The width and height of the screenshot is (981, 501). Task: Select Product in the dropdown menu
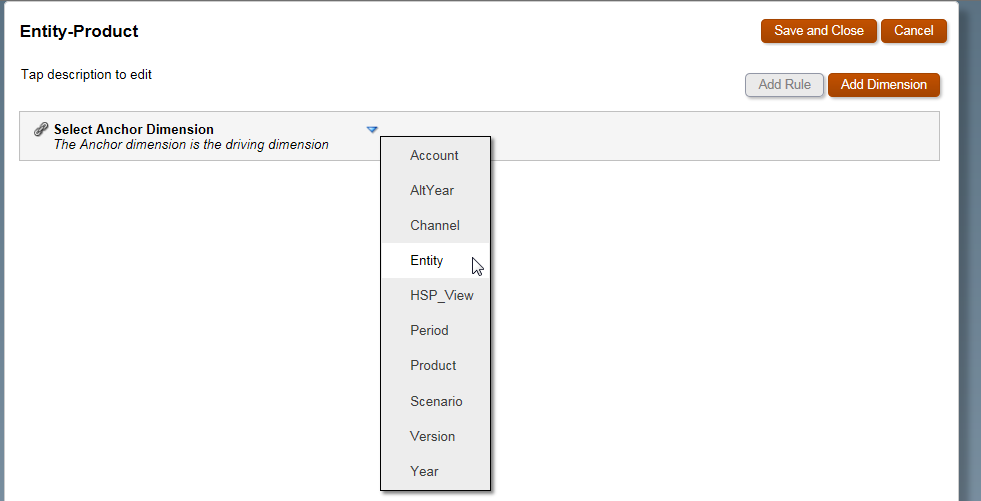coord(435,365)
